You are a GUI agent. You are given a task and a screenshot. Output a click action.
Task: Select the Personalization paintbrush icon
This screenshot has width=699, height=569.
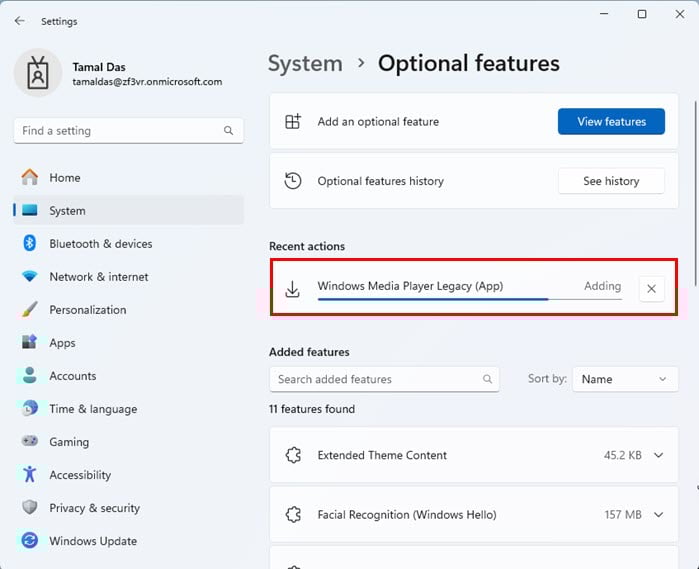pos(30,310)
